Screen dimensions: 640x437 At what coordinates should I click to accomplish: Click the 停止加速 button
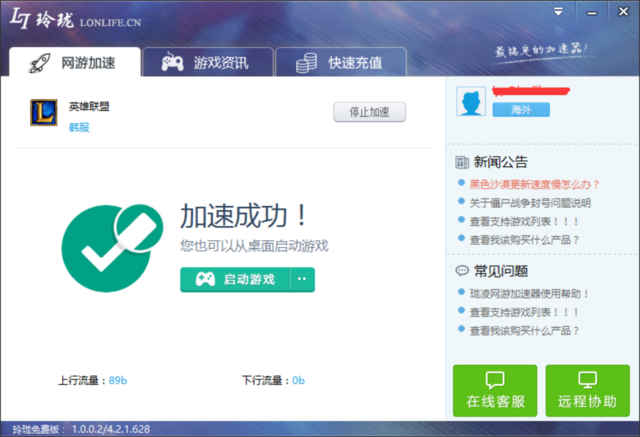coord(369,112)
